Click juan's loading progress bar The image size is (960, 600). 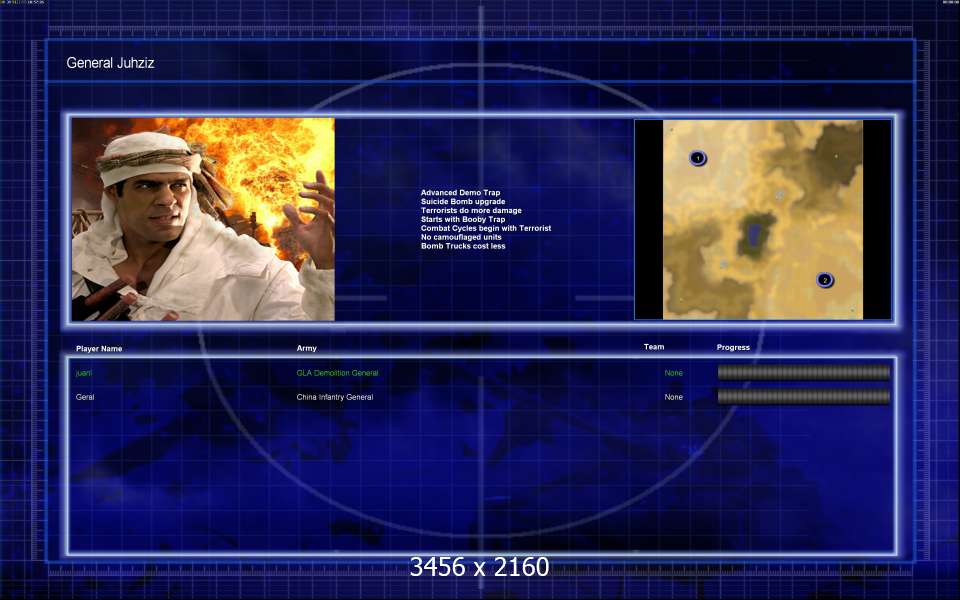click(803, 373)
